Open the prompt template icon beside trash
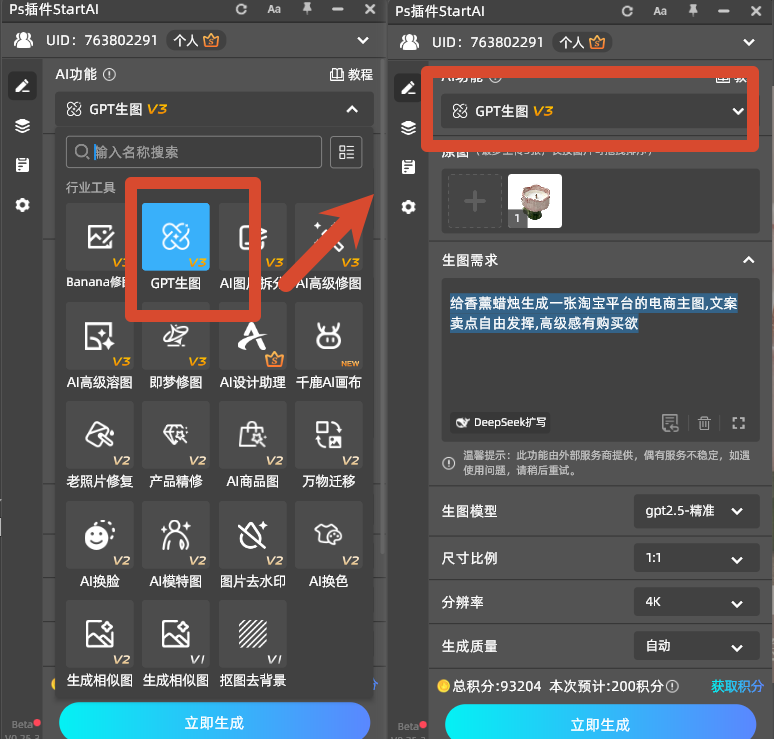The width and height of the screenshot is (774, 739). click(670, 423)
